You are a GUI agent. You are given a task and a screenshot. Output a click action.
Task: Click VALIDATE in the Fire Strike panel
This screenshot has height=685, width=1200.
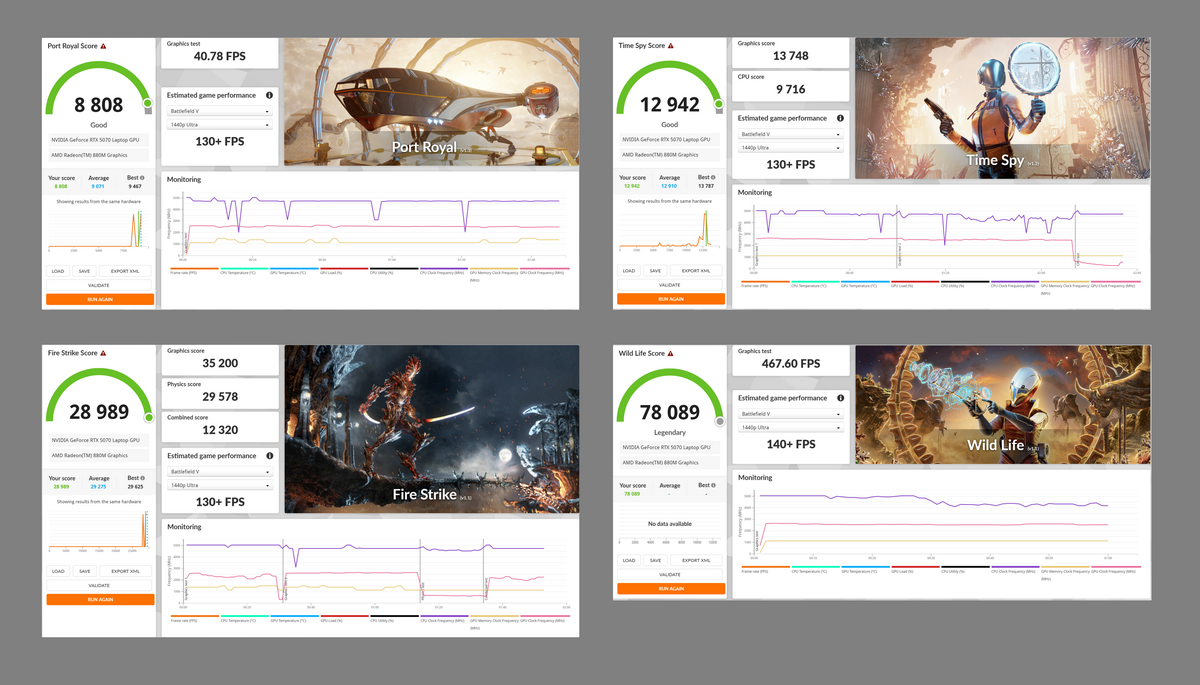click(x=100, y=585)
